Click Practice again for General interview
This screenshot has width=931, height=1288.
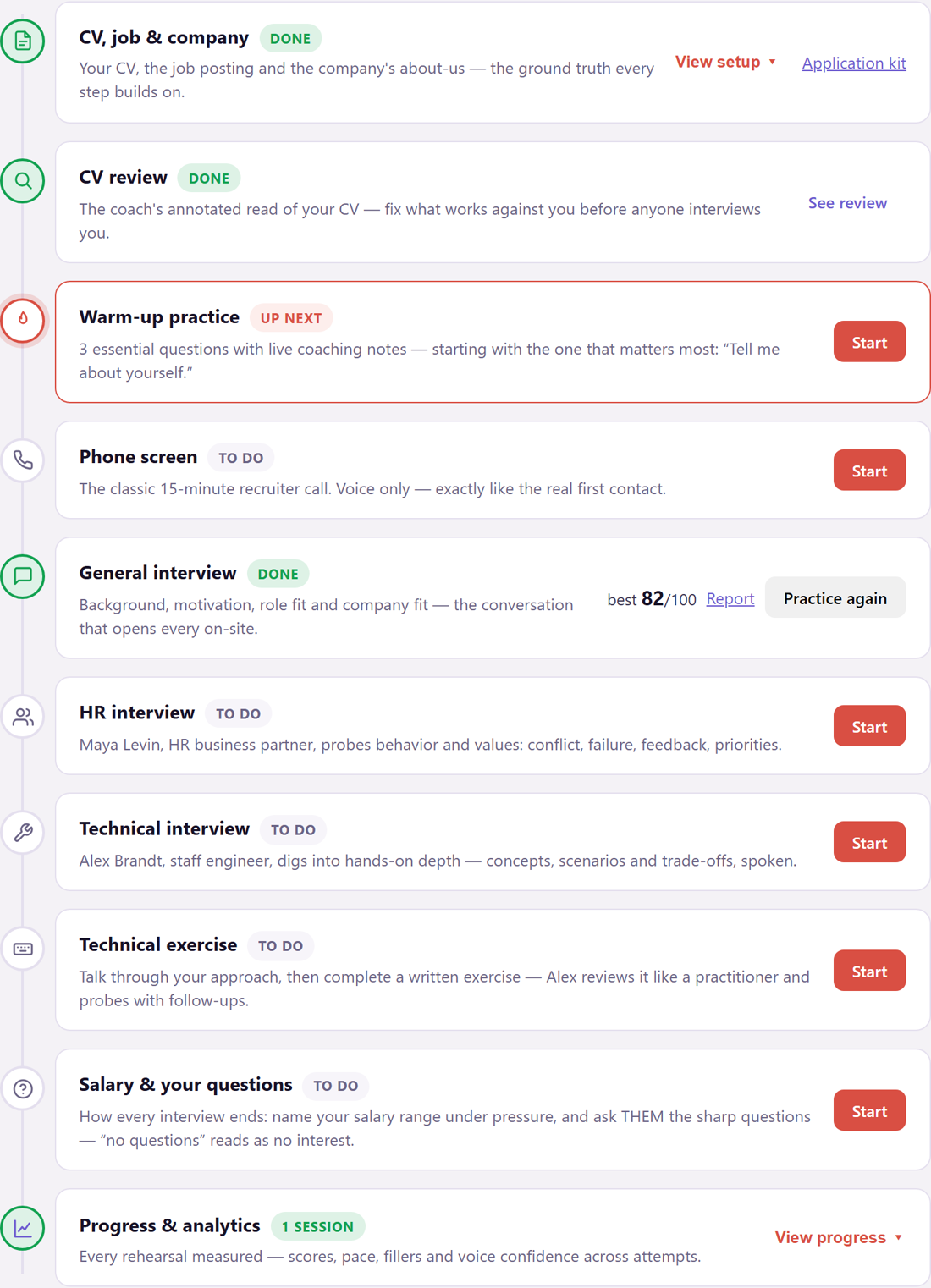[835, 597]
